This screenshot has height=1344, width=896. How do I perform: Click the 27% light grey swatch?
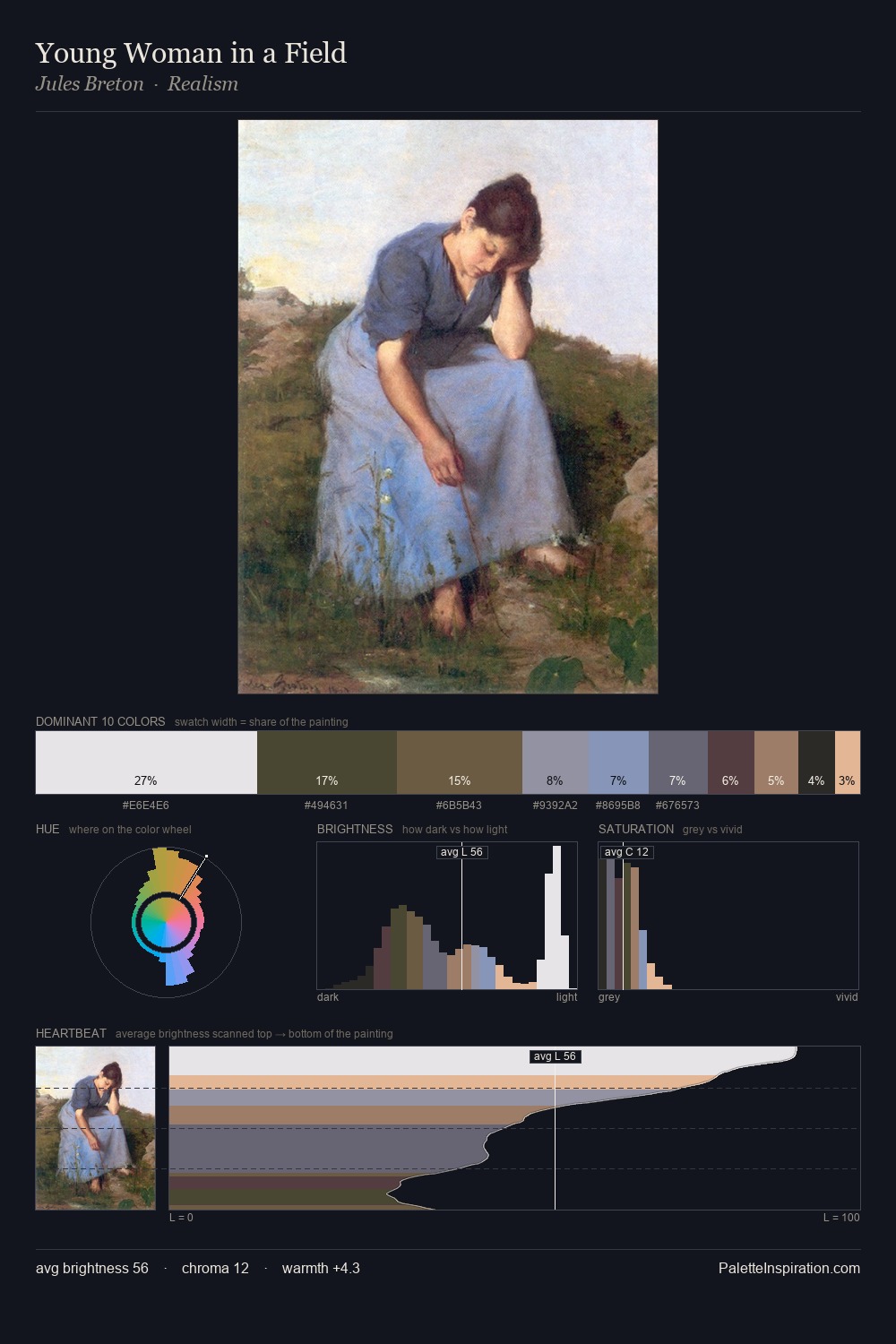(146, 762)
